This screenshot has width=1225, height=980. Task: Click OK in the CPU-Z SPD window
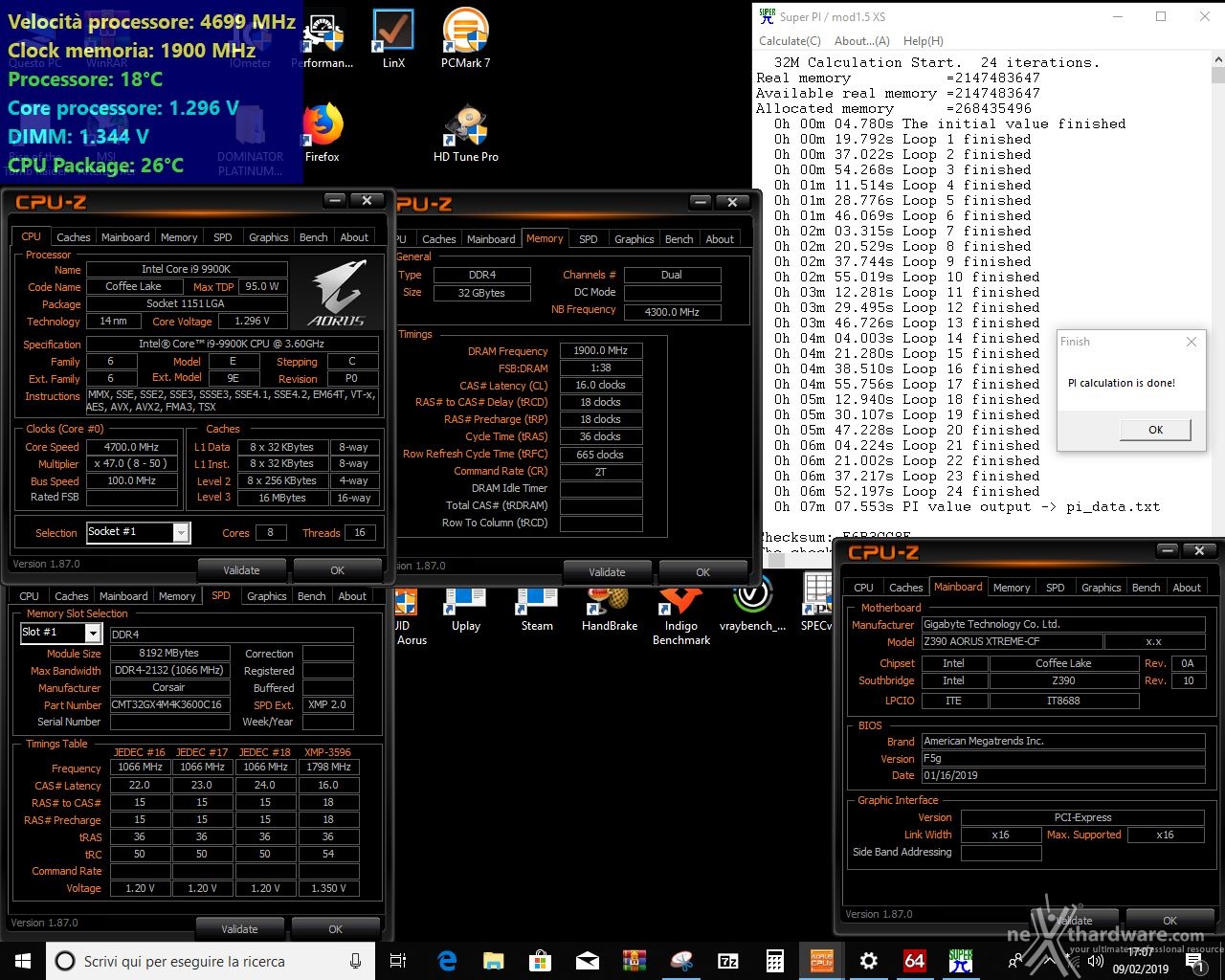[336, 929]
